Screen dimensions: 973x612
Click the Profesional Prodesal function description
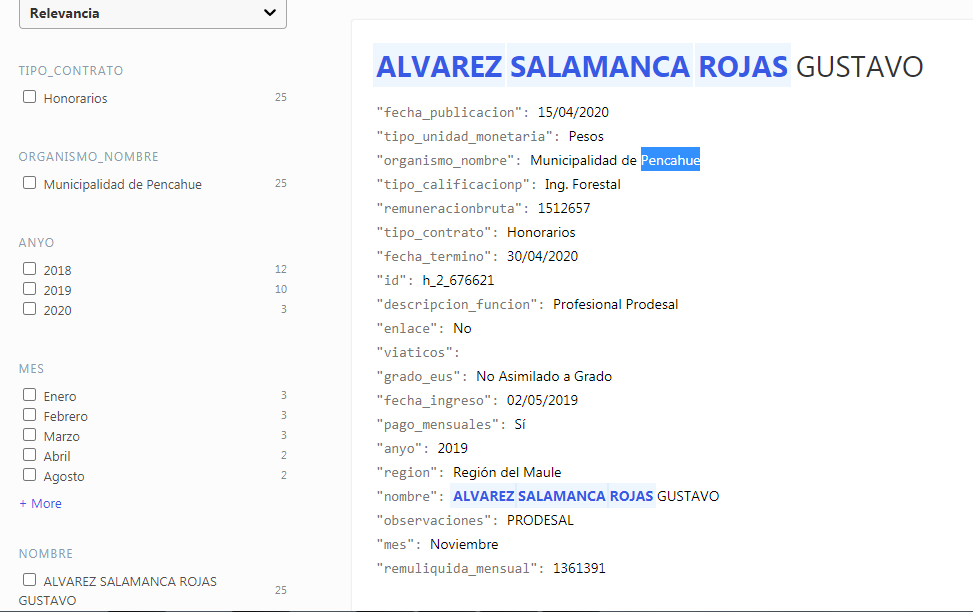[616, 305]
